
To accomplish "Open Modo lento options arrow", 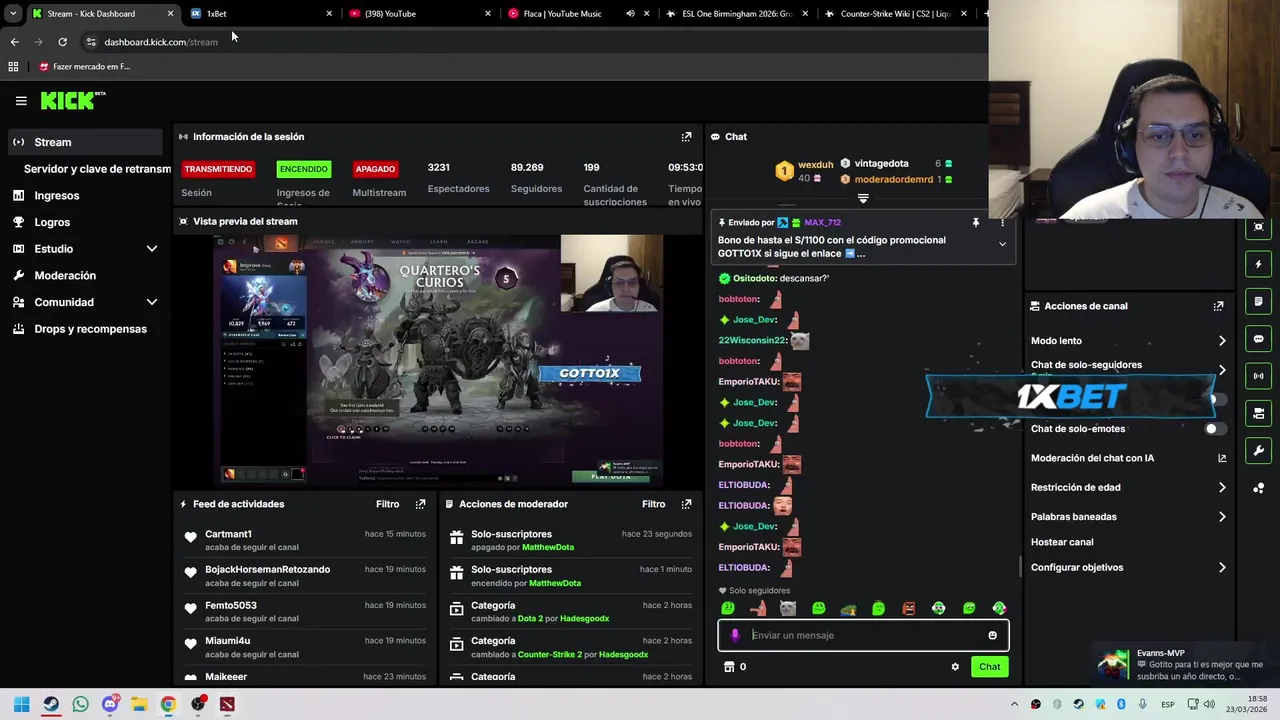I will (1222, 341).
